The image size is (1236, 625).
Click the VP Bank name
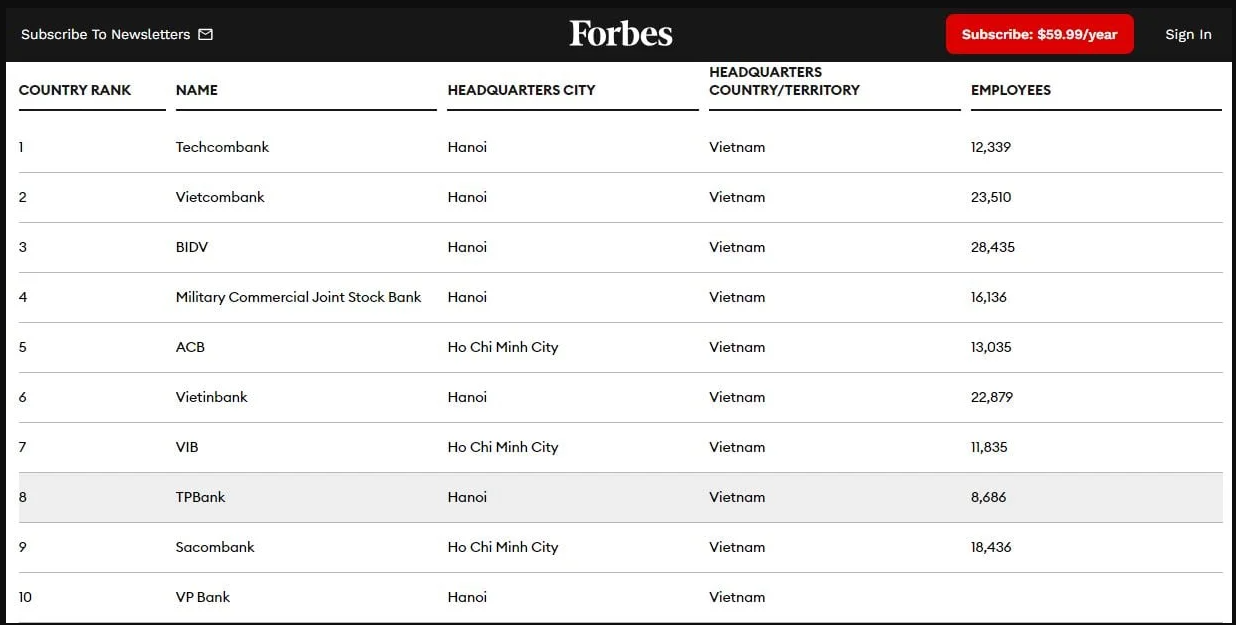click(203, 597)
